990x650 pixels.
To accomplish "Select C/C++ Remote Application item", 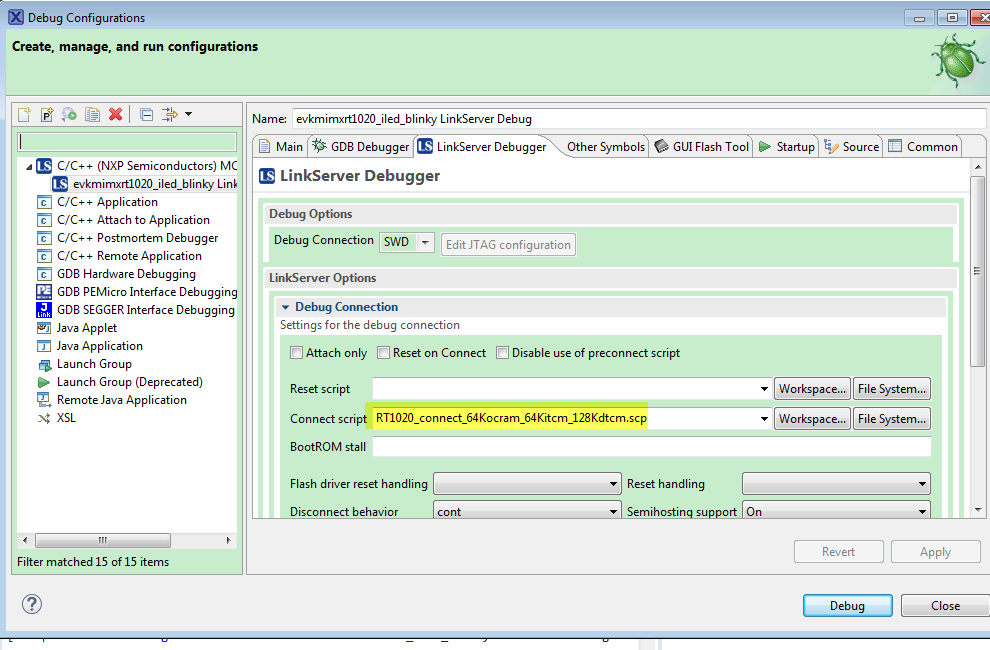I will (x=129, y=256).
